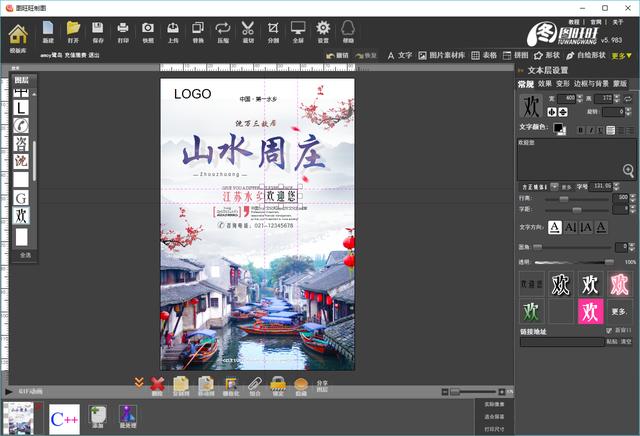Switch to the 变形 tab
640x436 pixels.
point(562,84)
